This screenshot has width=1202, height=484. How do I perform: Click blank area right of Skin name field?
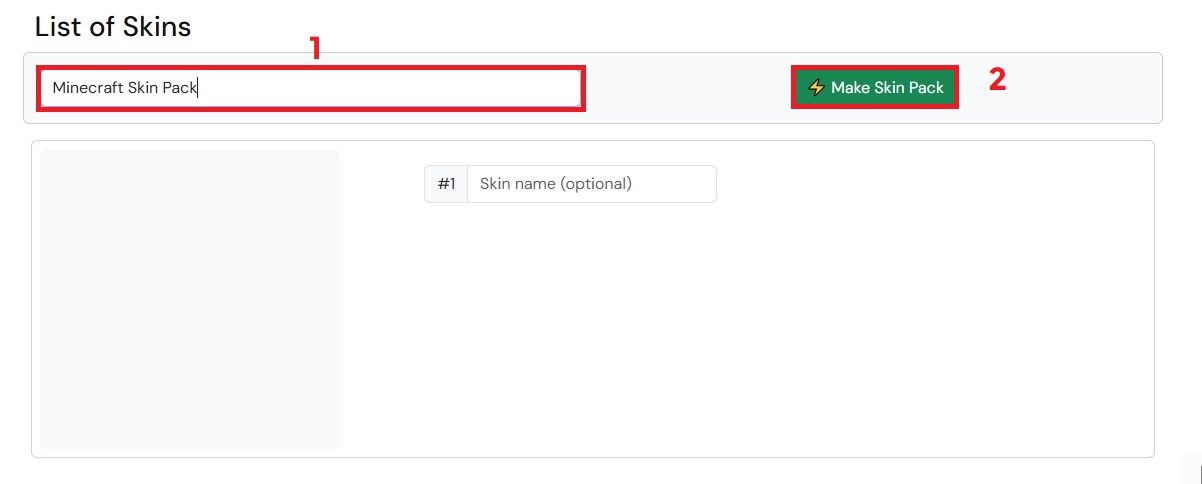tap(900, 184)
